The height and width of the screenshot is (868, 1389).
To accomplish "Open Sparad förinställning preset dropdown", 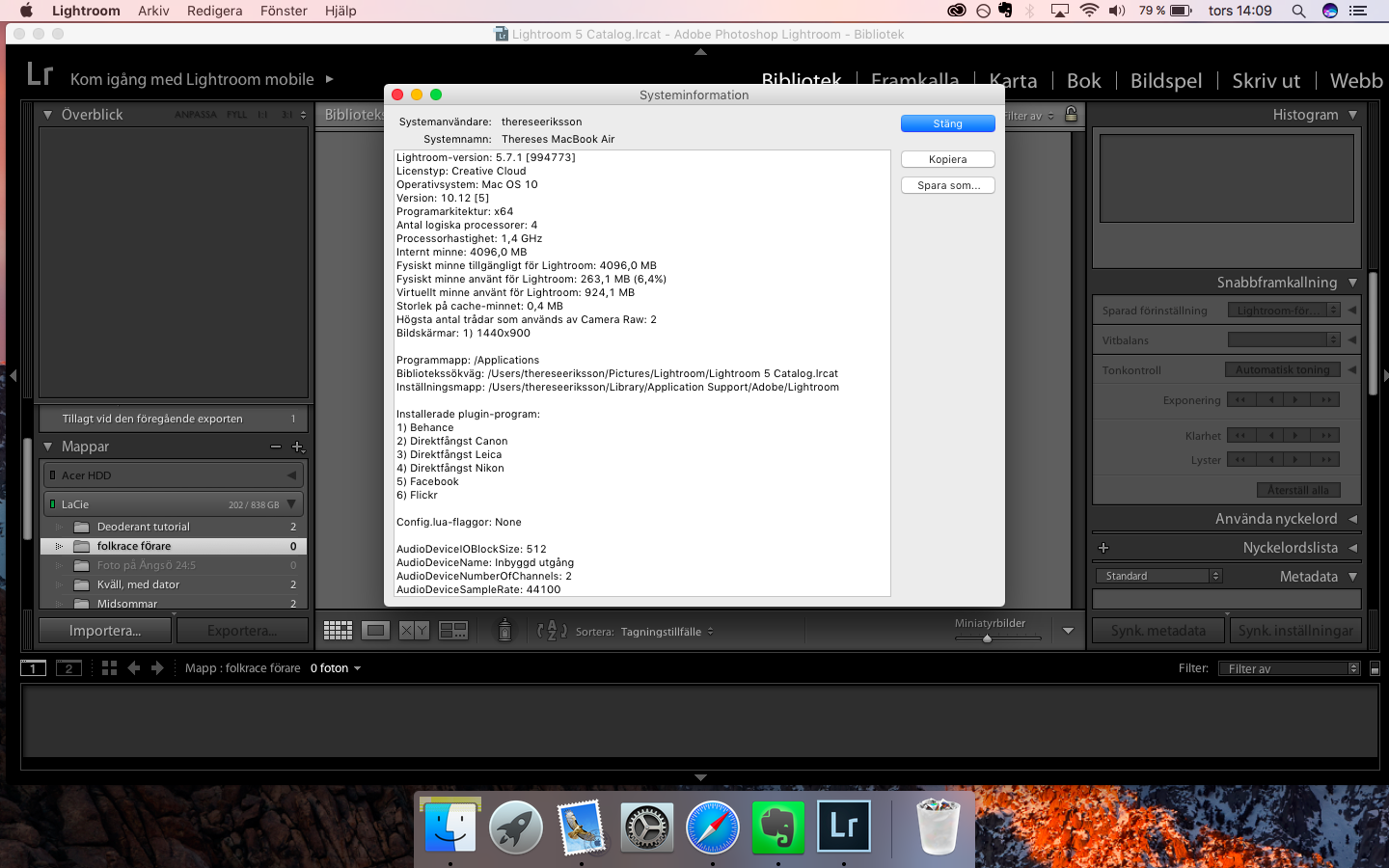I will pyautogui.click(x=1284, y=311).
